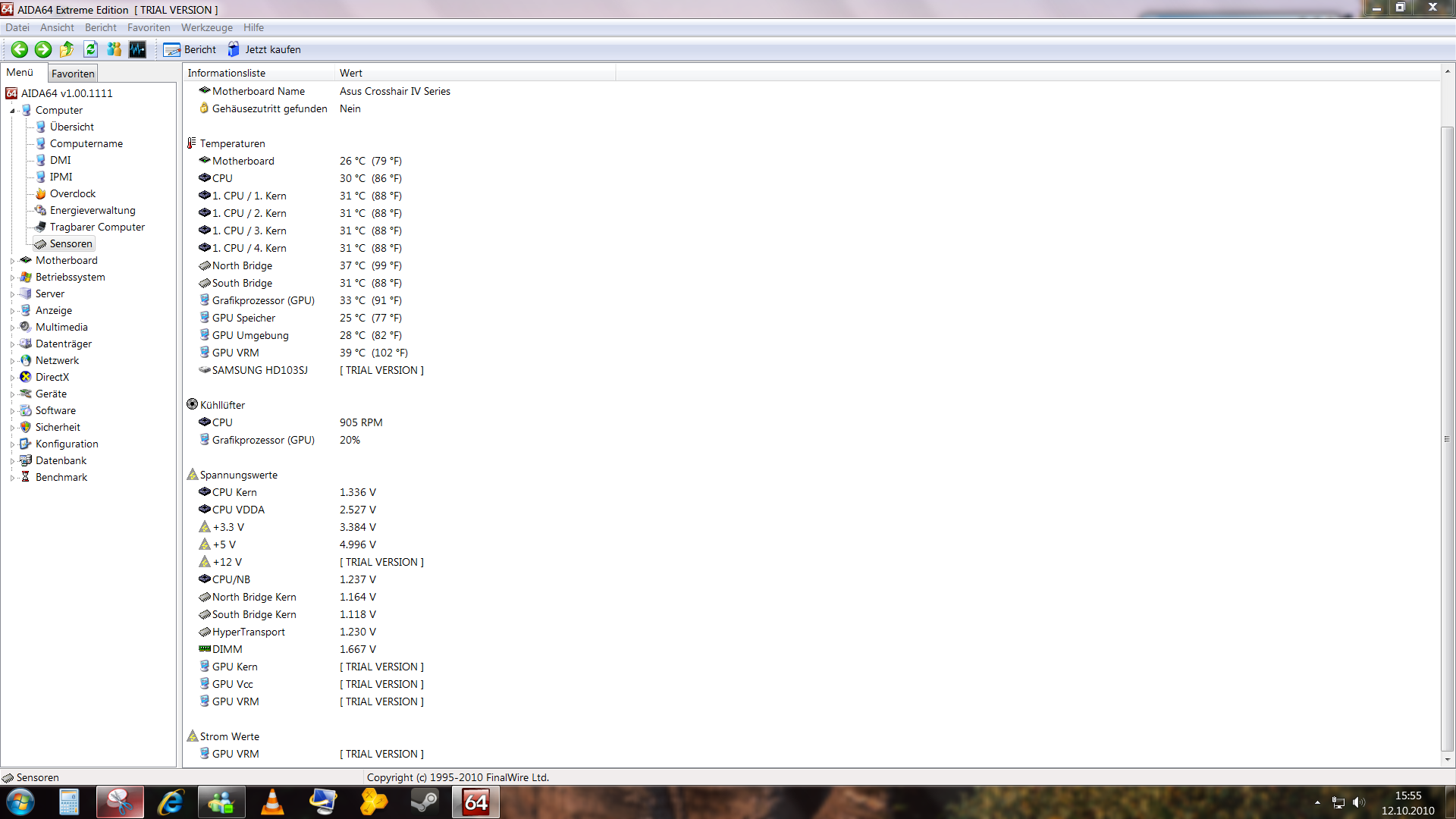Open the Windows Start menu orb

(x=20, y=802)
